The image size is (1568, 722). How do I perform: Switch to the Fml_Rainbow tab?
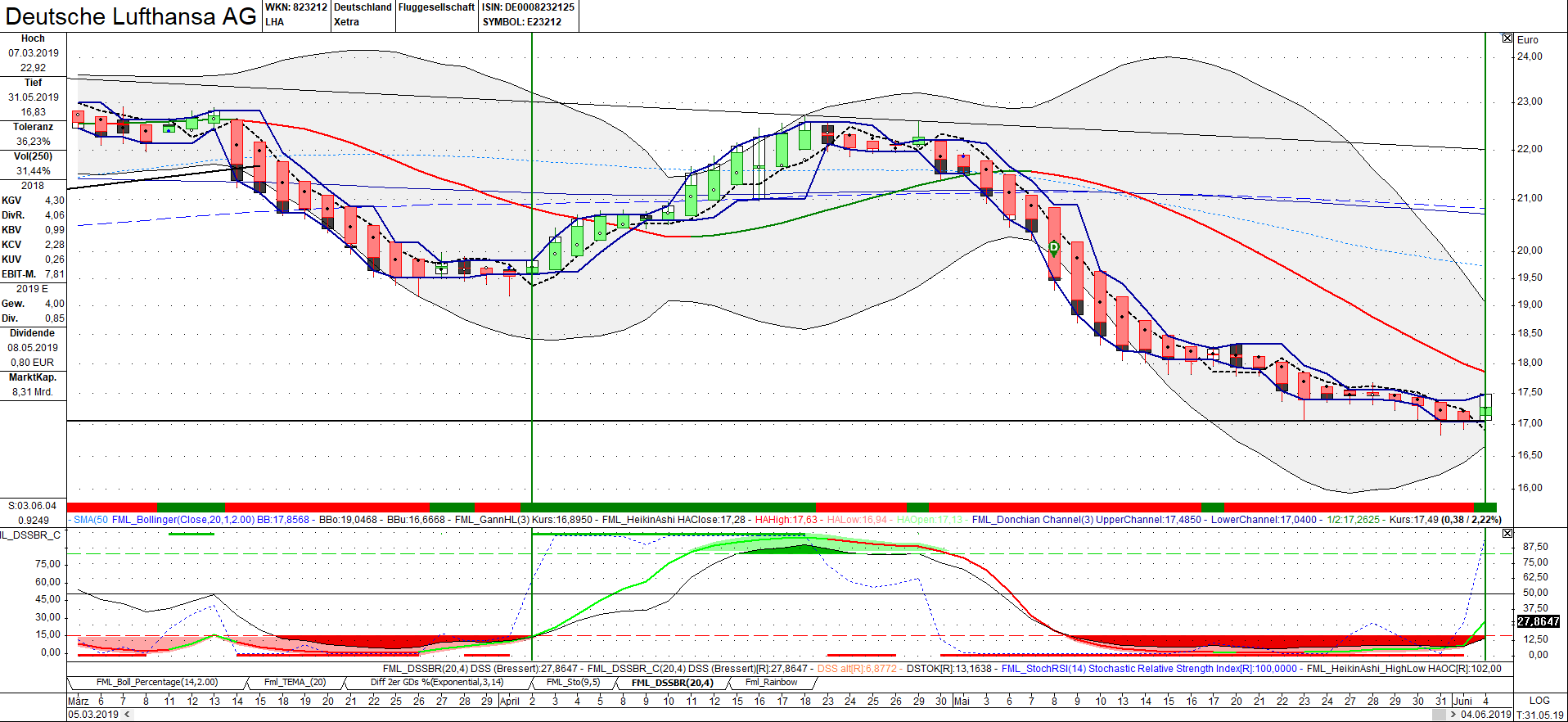[771, 682]
